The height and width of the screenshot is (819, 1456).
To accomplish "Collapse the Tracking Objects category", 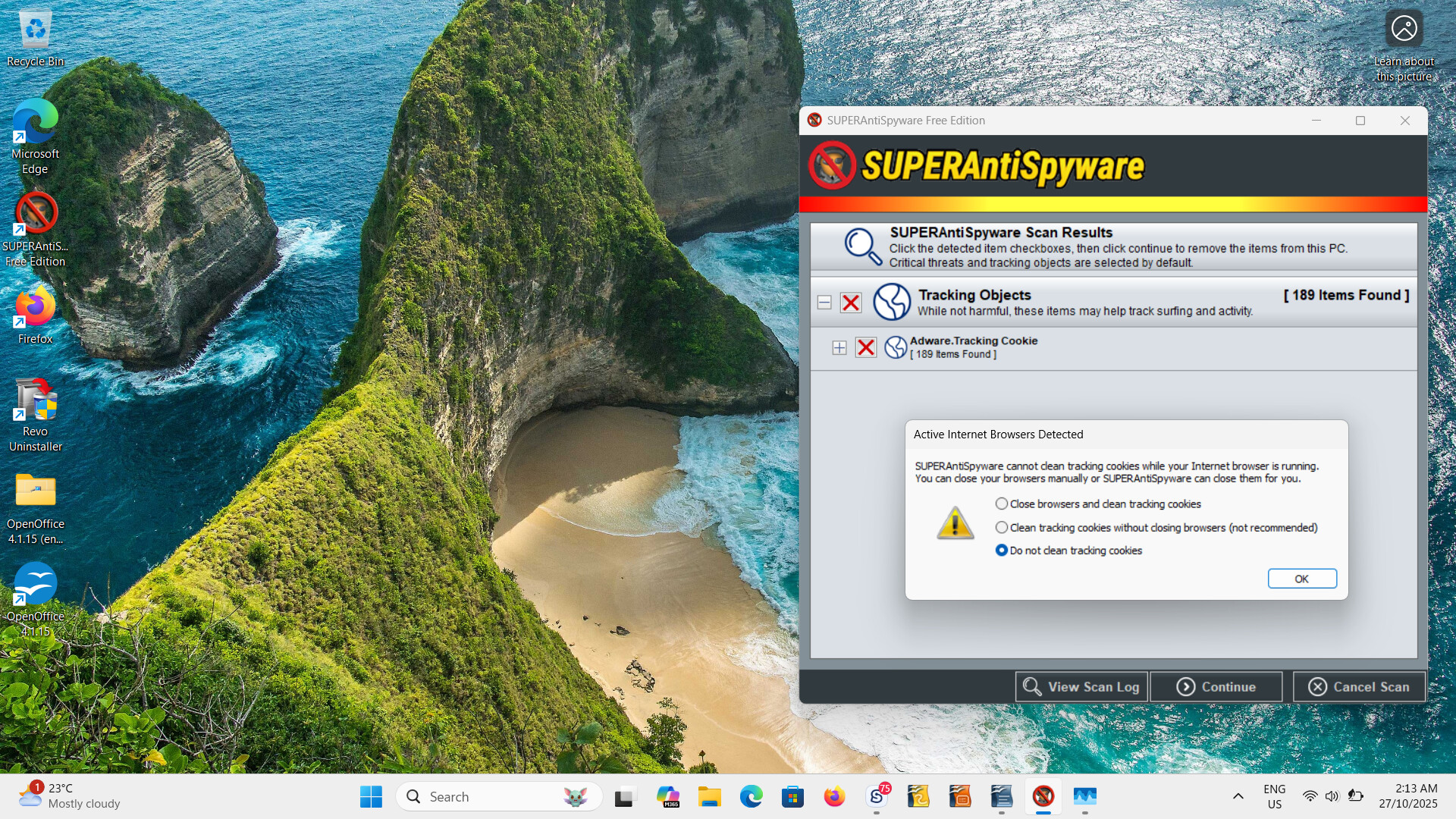I will [824, 303].
